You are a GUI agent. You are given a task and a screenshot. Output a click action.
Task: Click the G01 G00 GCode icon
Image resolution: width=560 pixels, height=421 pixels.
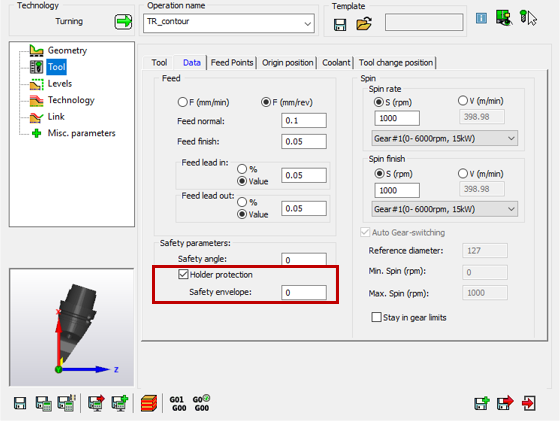click(x=178, y=404)
